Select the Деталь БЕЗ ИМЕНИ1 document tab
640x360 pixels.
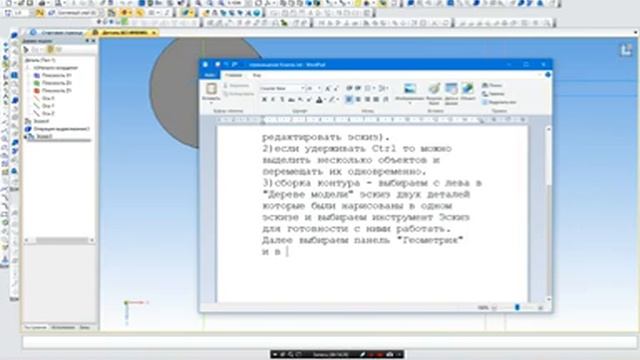click(124, 33)
